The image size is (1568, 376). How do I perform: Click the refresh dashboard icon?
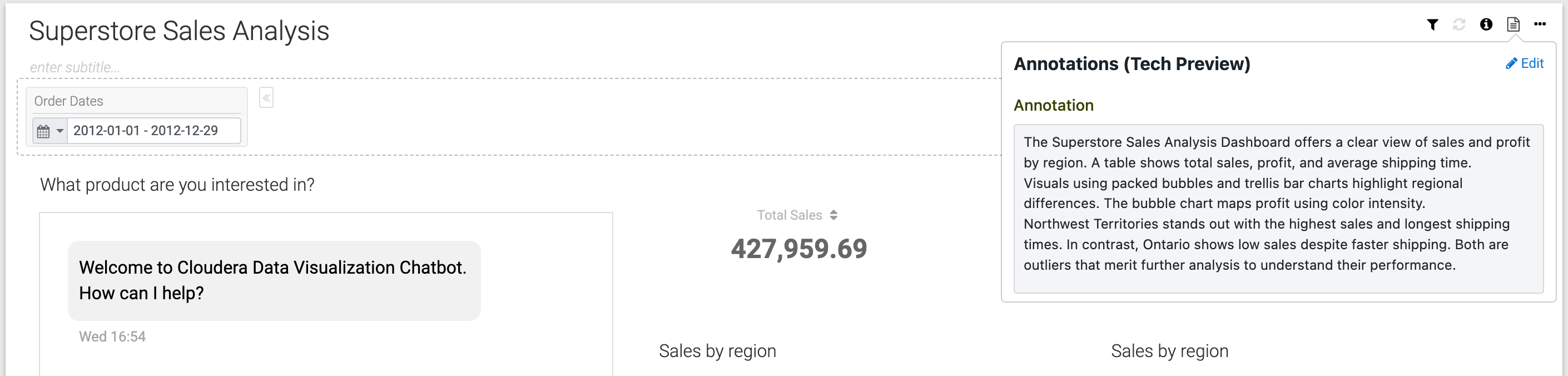click(1459, 25)
